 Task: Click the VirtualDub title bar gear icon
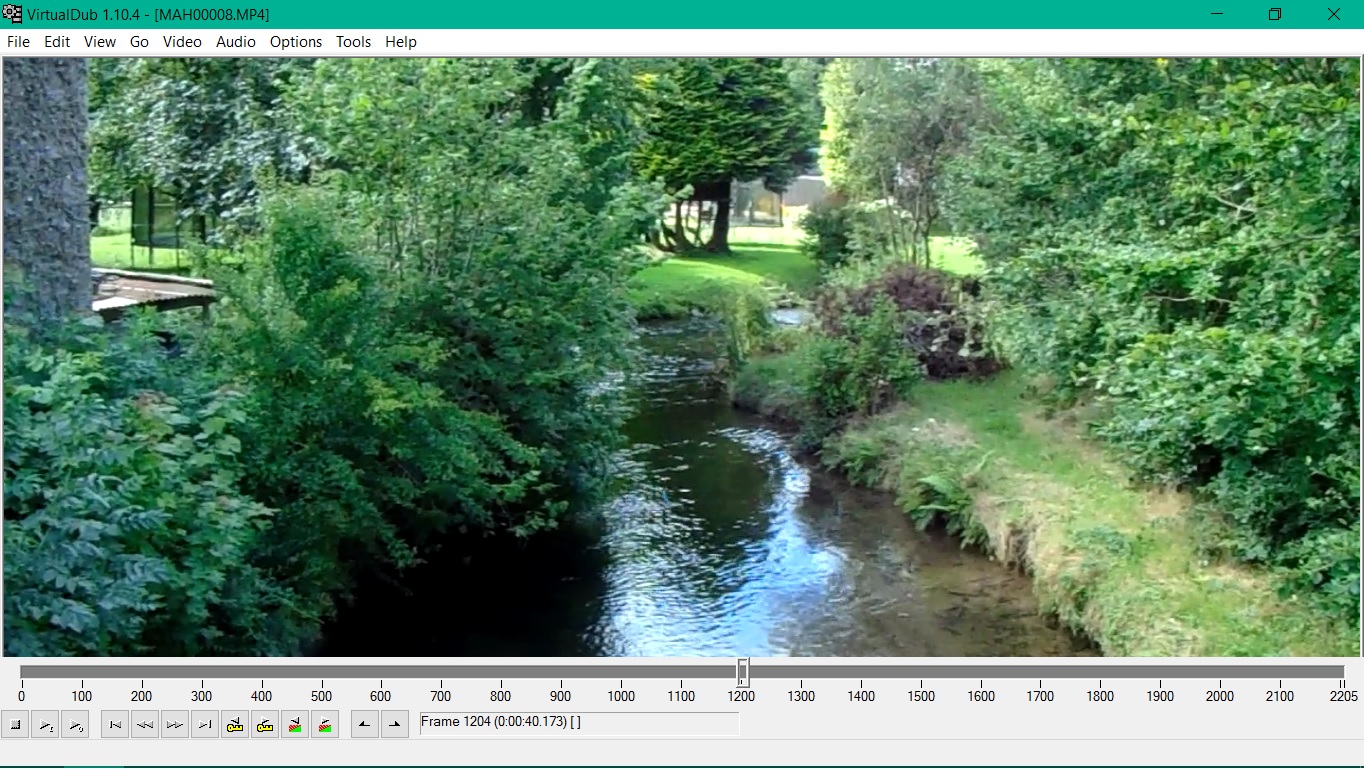click(x=12, y=14)
